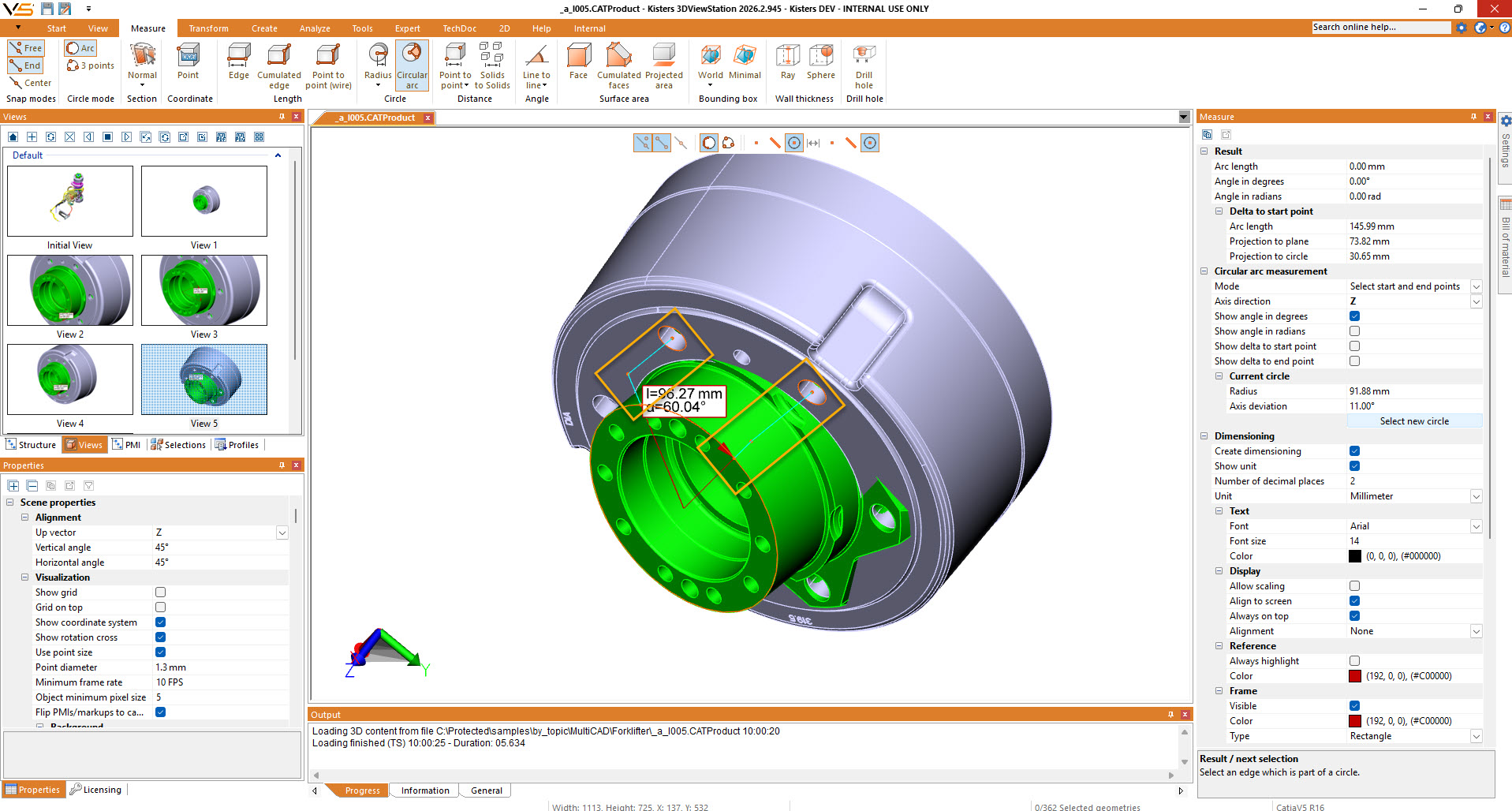1512x811 pixels.
Task: Toggle Show angle in degrees checkbox
Action: pyautogui.click(x=1354, y=316)
